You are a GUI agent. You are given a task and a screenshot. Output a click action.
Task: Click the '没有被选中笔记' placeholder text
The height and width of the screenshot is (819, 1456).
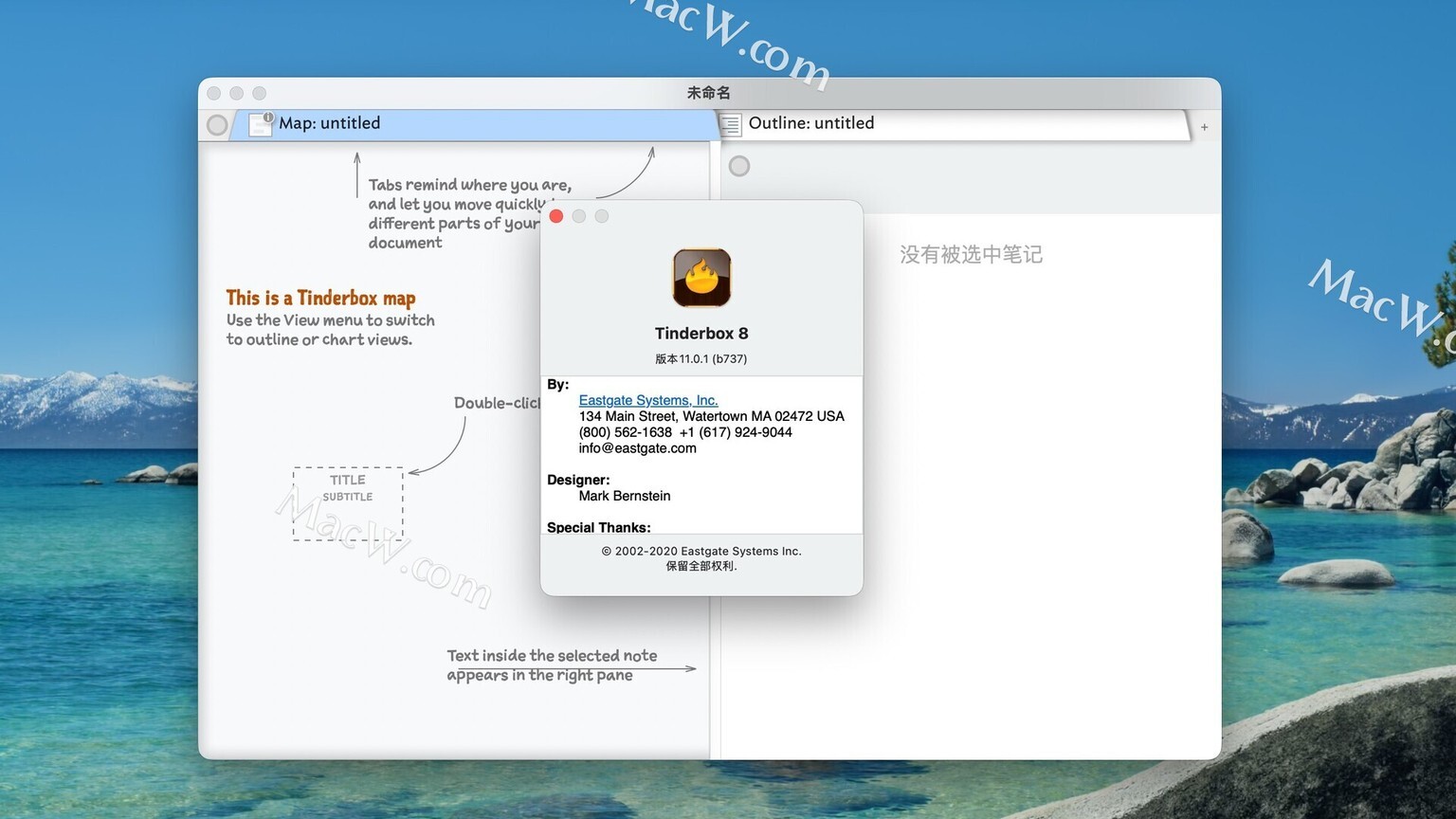(x=971, y=254)
